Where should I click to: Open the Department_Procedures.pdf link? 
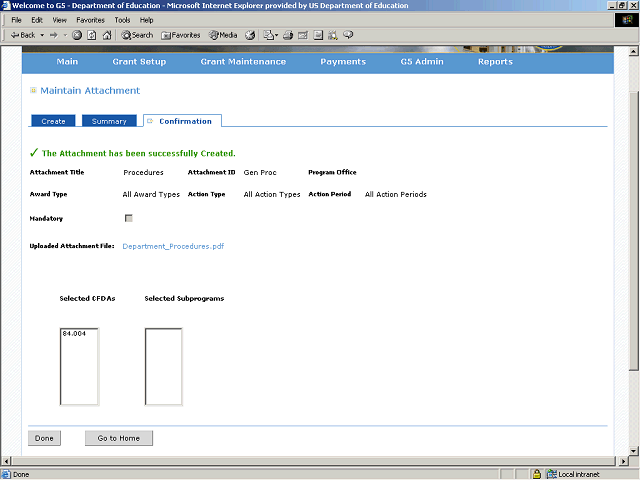point(173,246)
